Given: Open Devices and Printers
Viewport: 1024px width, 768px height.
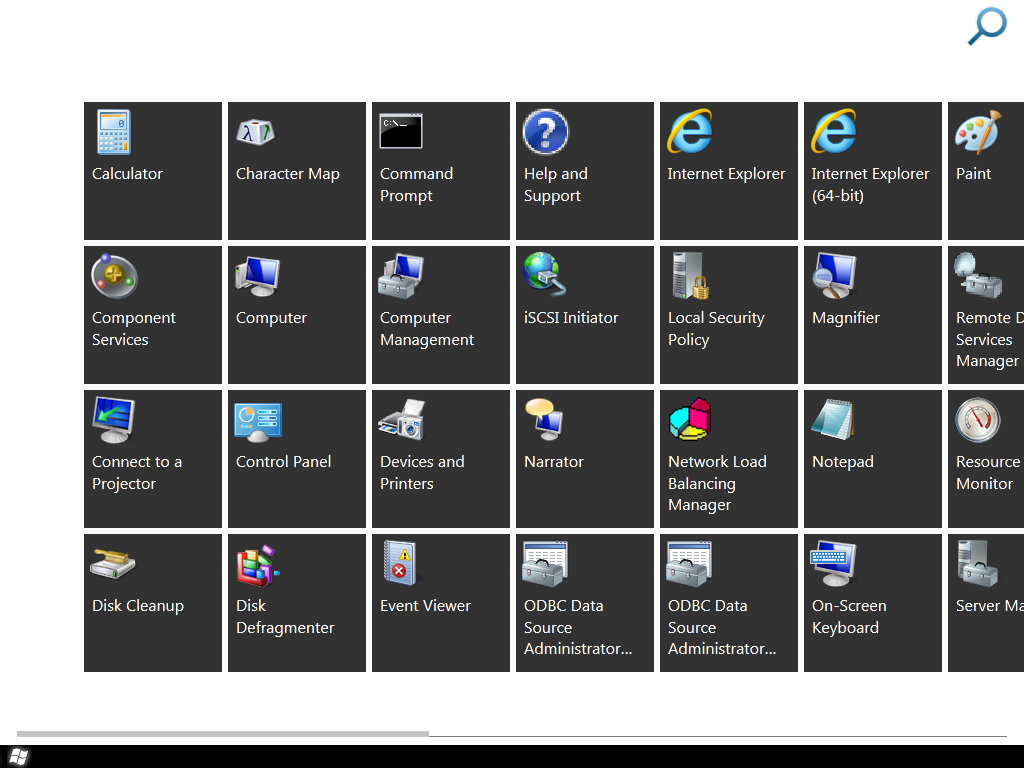Looking at the screenshot, I should coord(441,459).
